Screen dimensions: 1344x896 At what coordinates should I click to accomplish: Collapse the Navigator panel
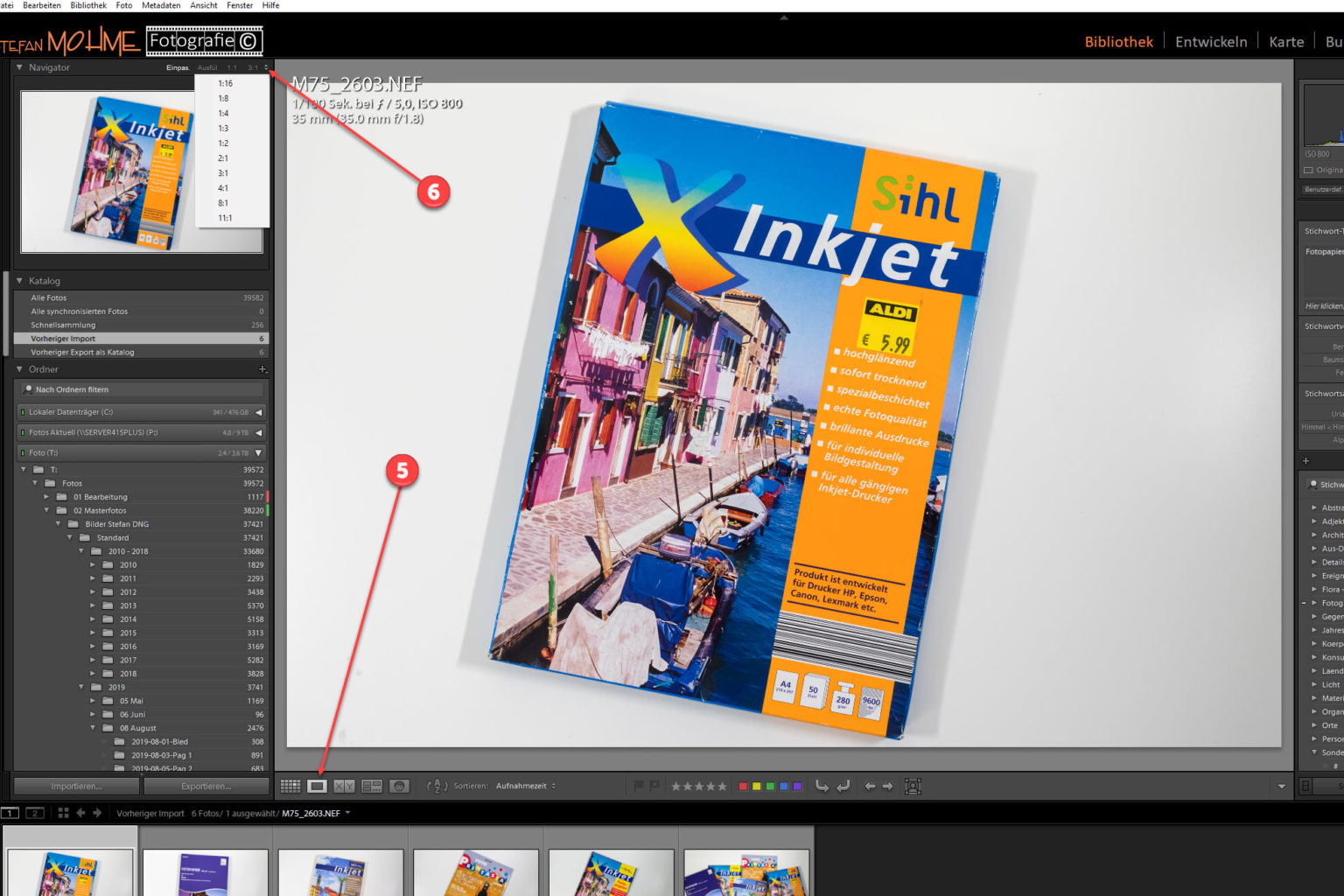19,67
